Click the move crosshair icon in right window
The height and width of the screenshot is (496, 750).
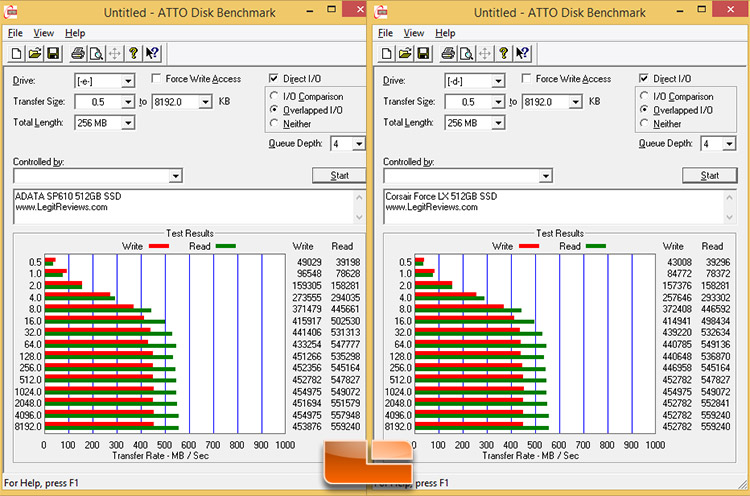(485, 53)
